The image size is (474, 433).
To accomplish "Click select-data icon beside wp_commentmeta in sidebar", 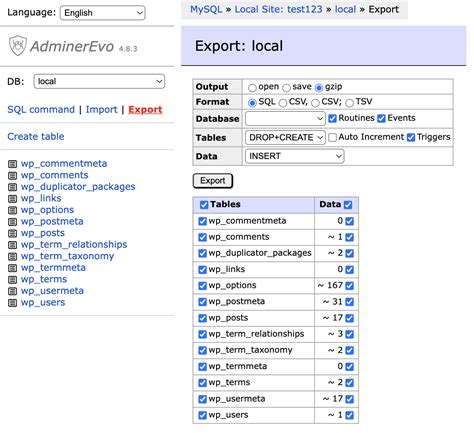I will (12, 164).
